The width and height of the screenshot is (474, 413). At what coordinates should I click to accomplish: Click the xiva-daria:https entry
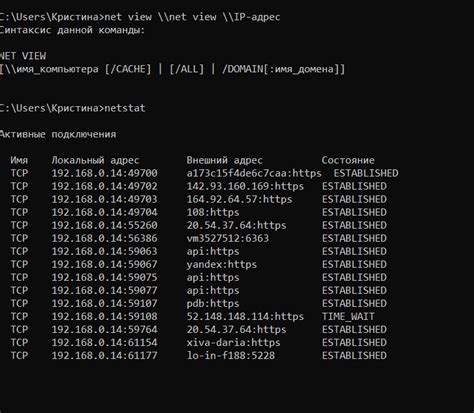(x=233, y=342)
